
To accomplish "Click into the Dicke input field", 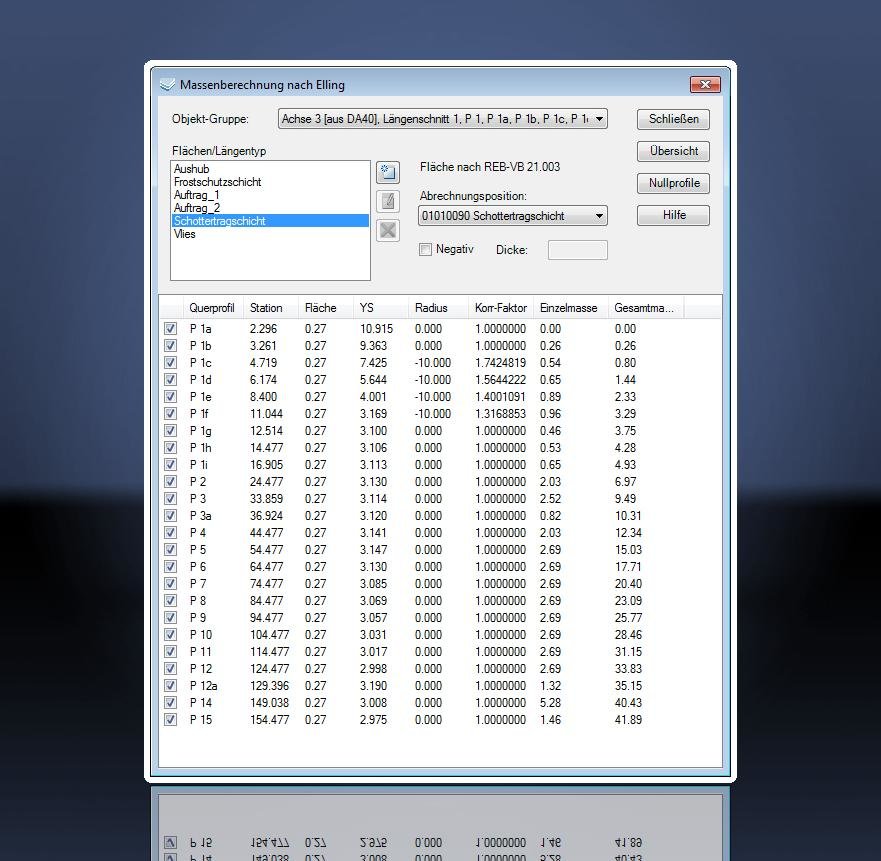I will tap(578, 250).
